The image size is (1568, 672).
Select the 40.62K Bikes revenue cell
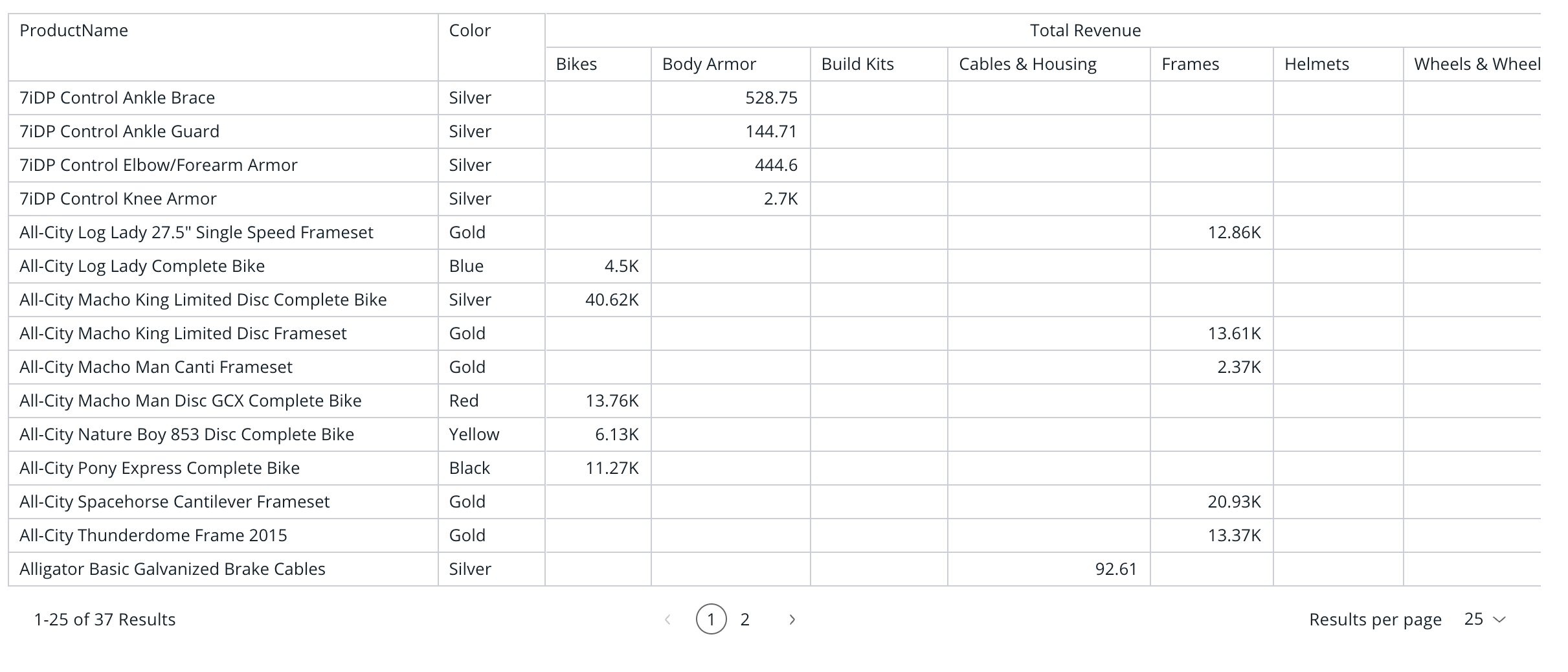pyautogui.click(x=612, y=300)
